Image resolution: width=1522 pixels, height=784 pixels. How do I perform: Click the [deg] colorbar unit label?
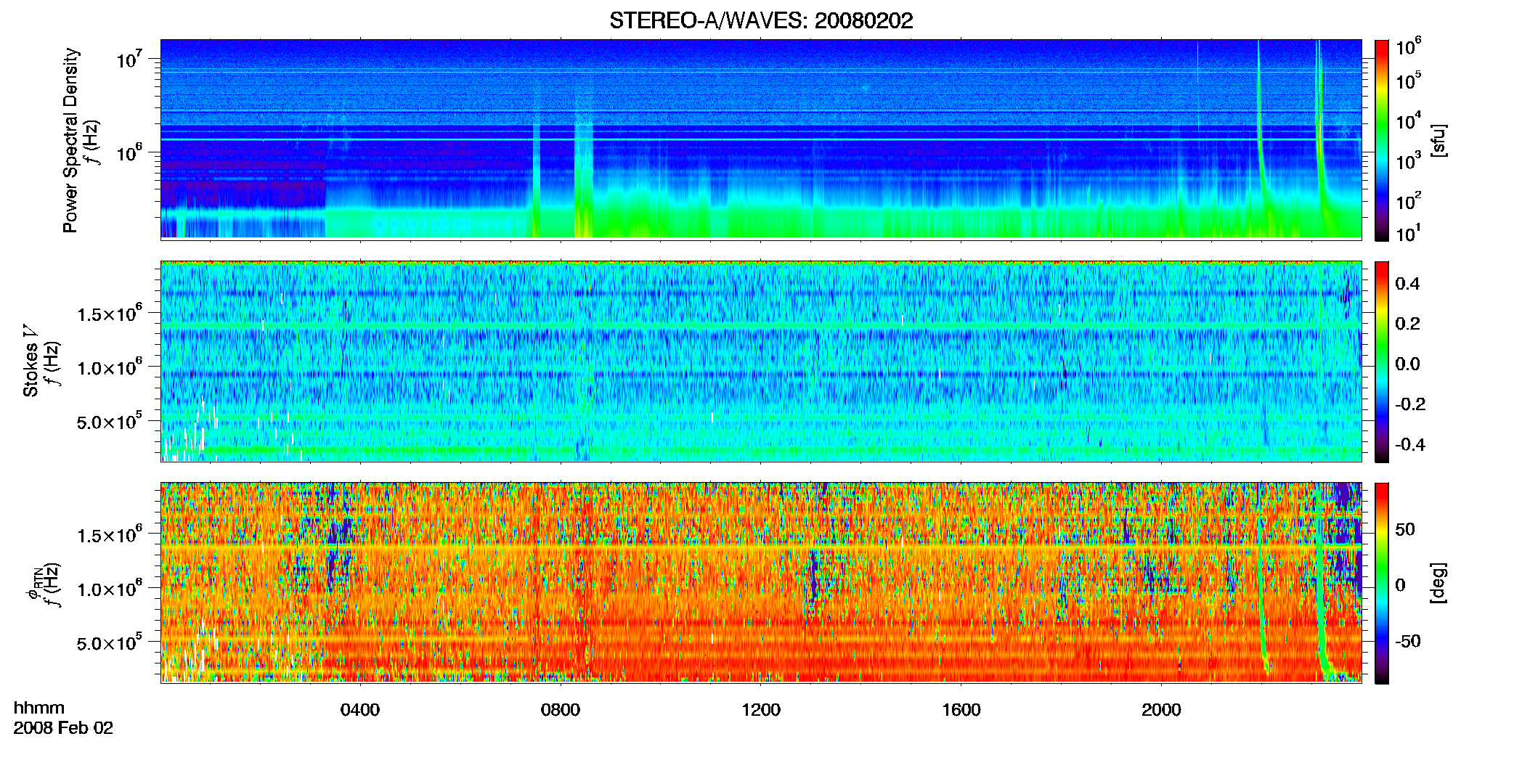(x=1439, y=583)
